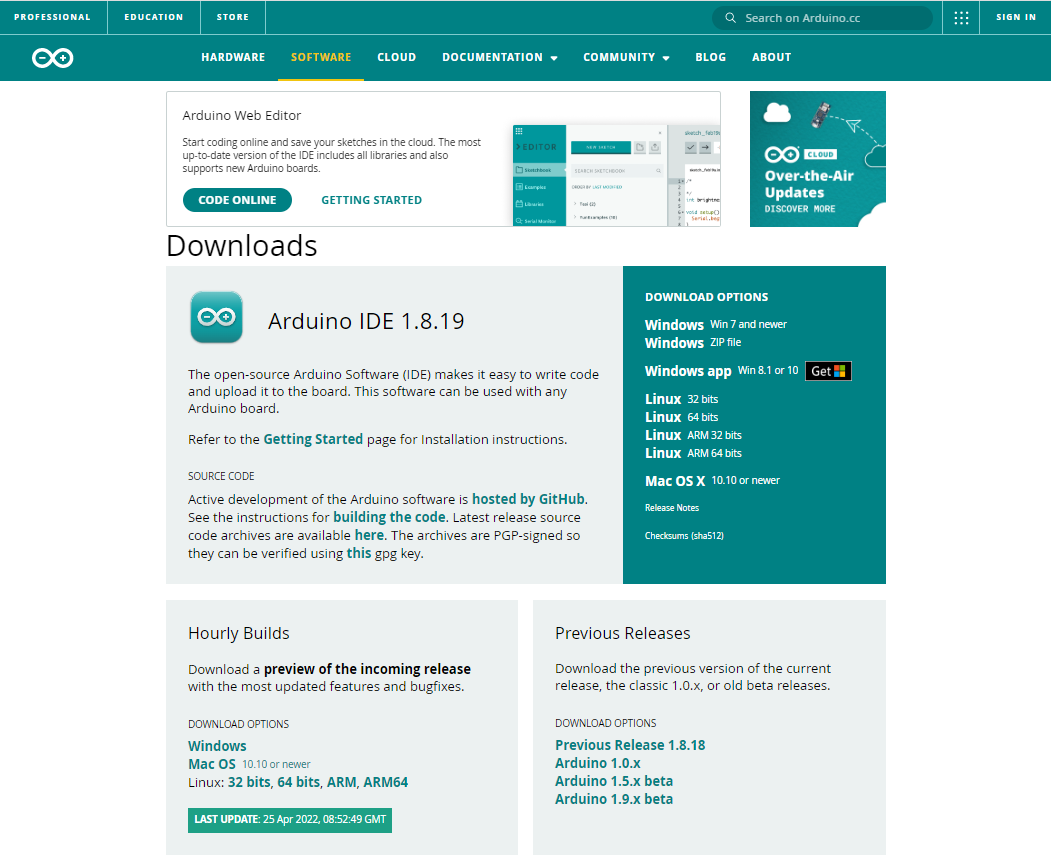1051x859 pixels.
Task: Open the Windows app Win 8.1 or 10 link
Action: 722,371
